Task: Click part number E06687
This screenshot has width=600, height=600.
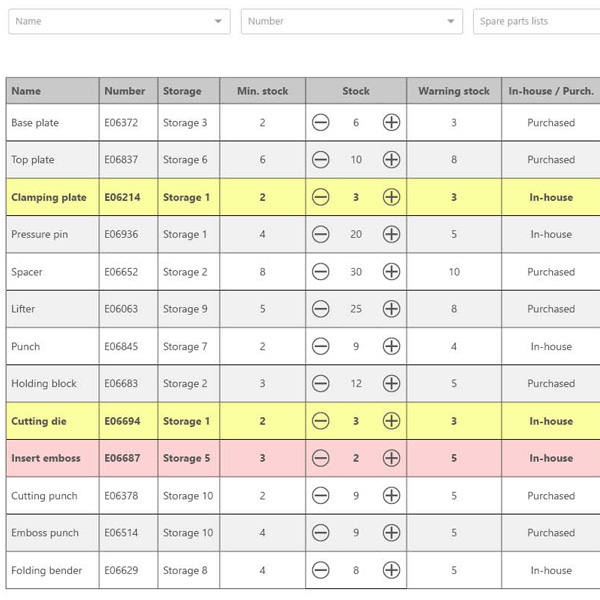Action: 122,458
